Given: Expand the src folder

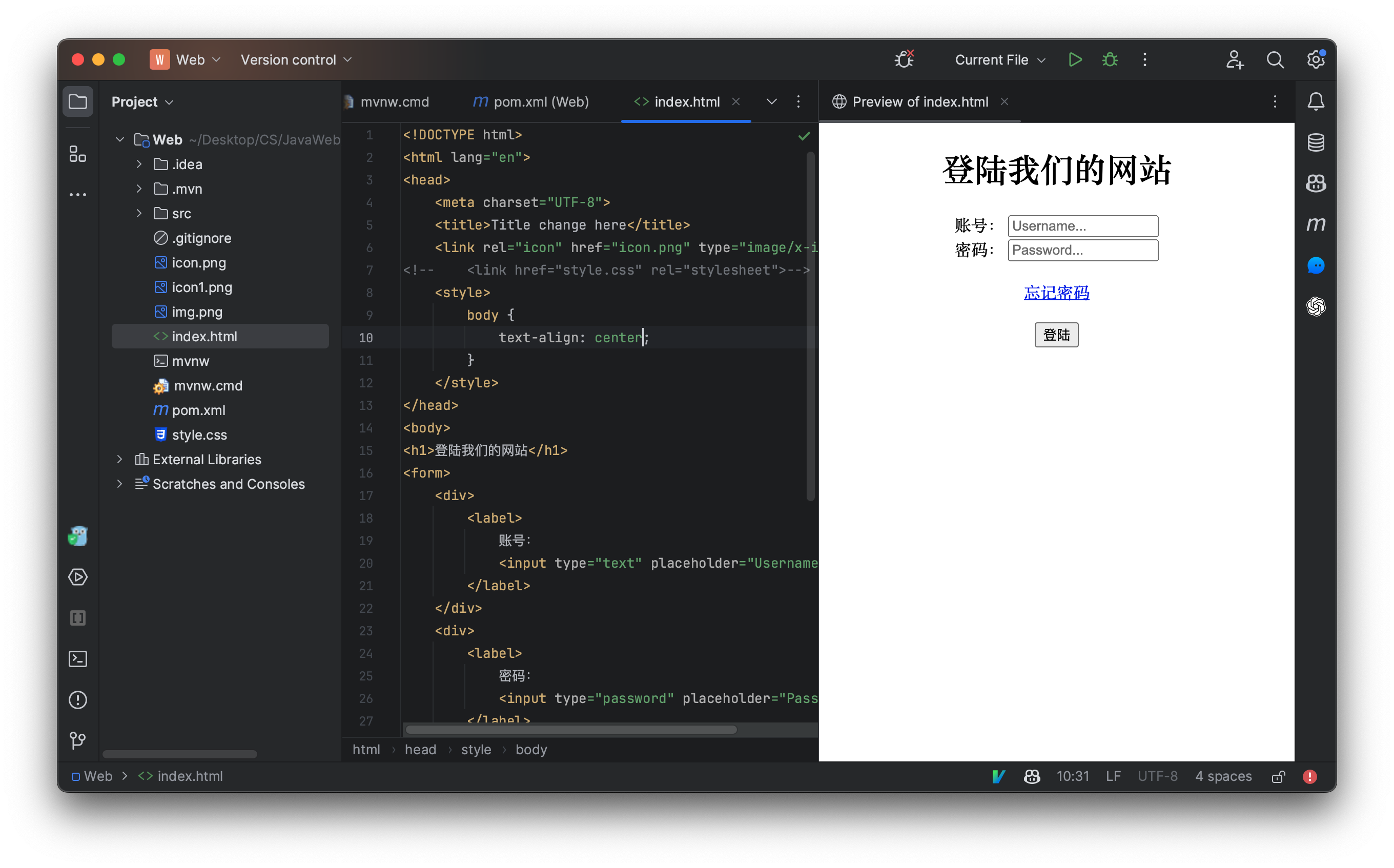Looking at the screenshot, I should pyautogui.click(x=138, y=213).
